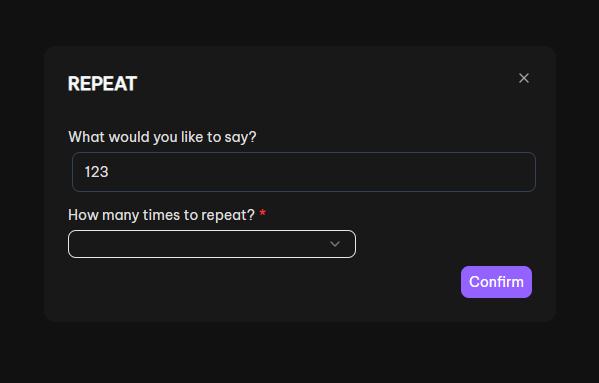Dismiss the dialog via the top-right X
The image size is (599, 383).
click(x=524, y=78)
